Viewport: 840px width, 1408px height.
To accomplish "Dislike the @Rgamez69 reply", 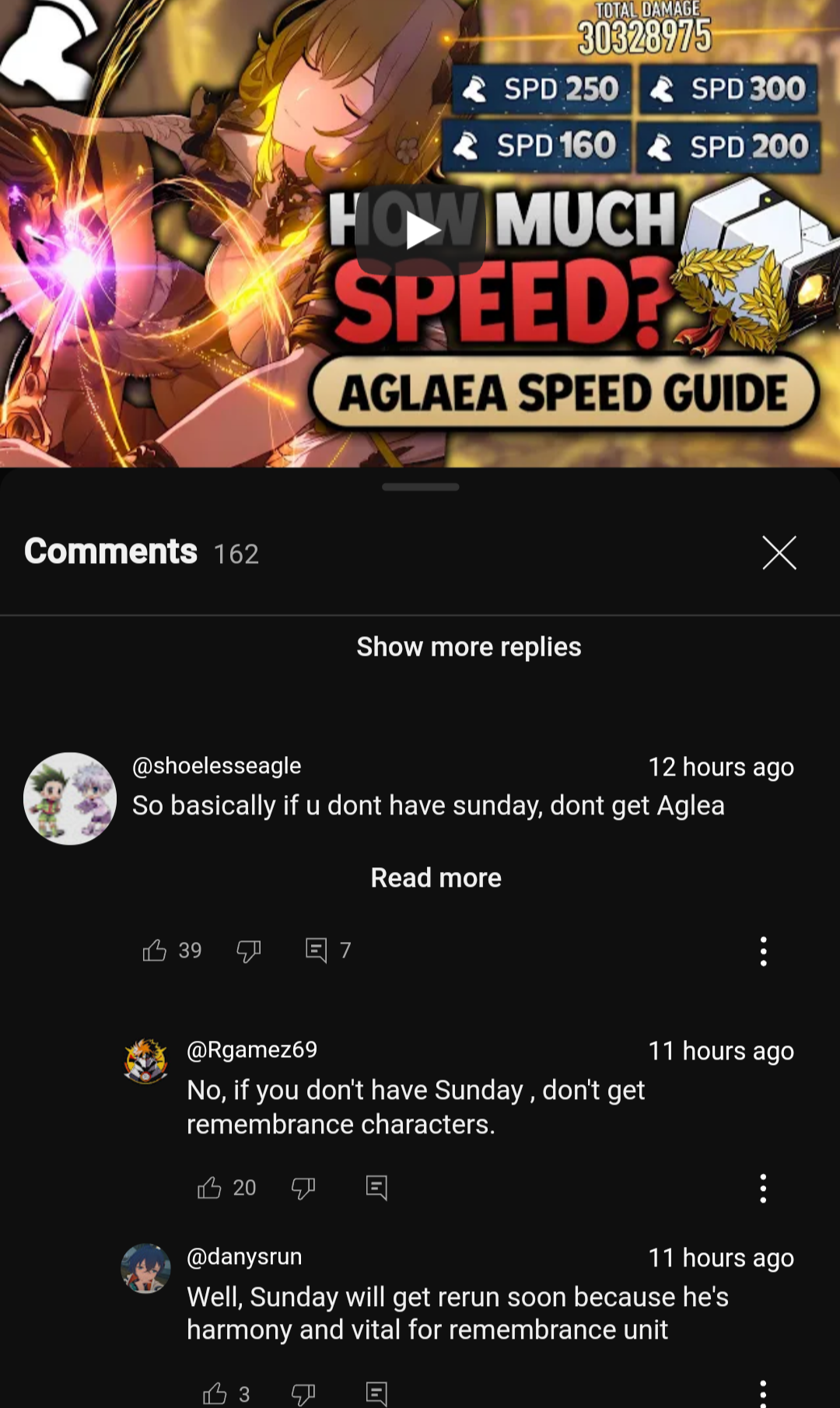I will pyautogui.click(x=303, y=1188).
